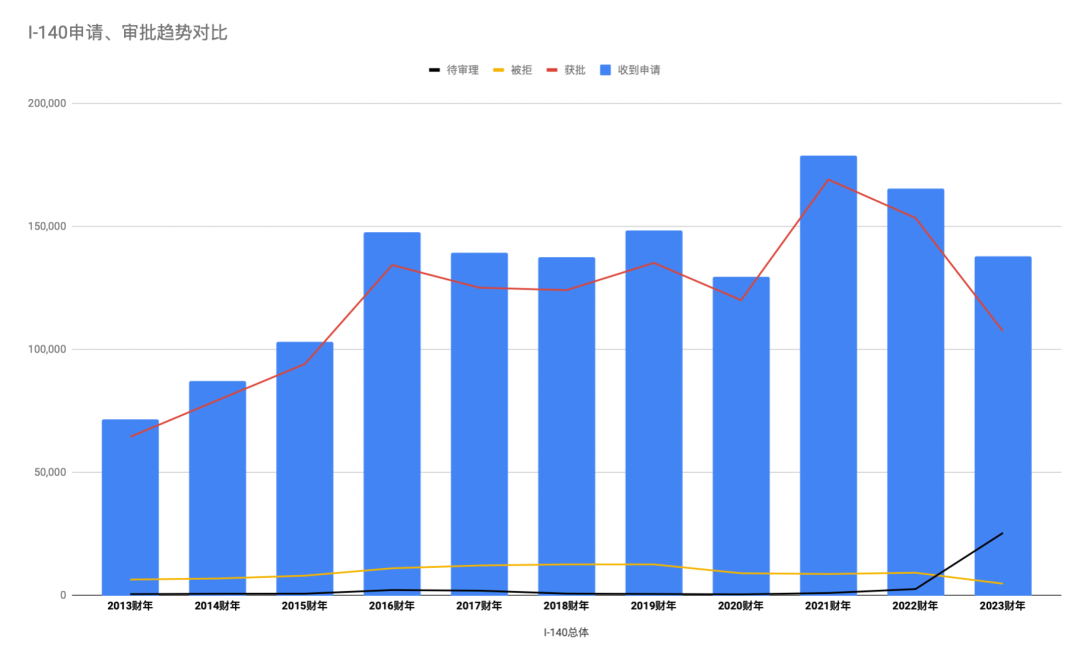
Task: Click the 100,000 y-axis label
Action: coord(47,349)
